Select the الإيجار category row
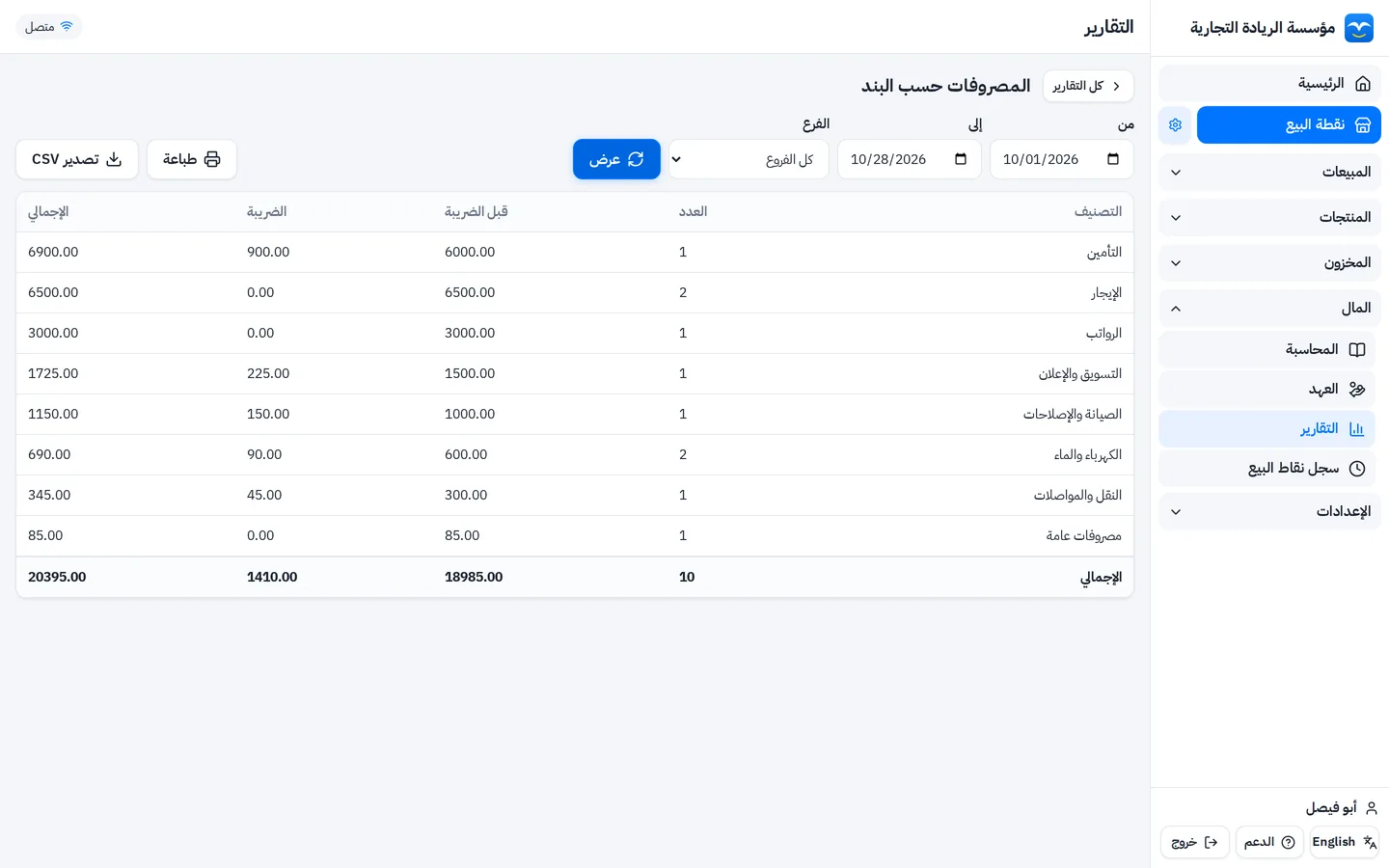Image resolution: width=1389 pixels, height=868 pixels. pos(575,293)
